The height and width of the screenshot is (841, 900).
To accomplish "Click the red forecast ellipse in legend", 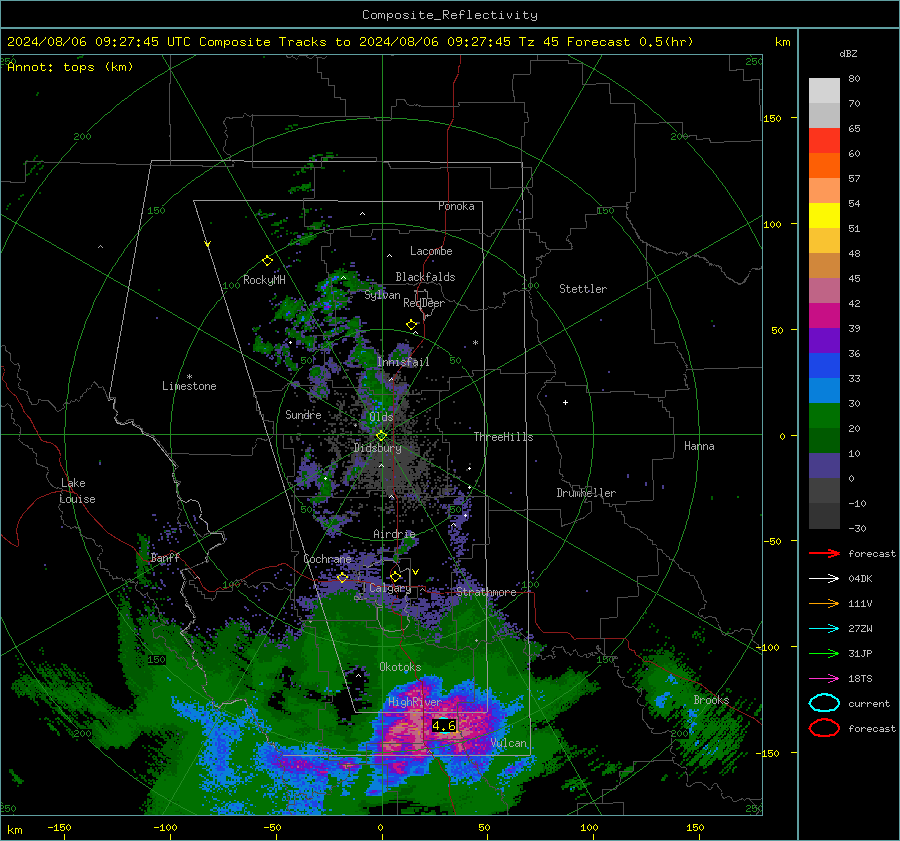I will tap(824, 728).
